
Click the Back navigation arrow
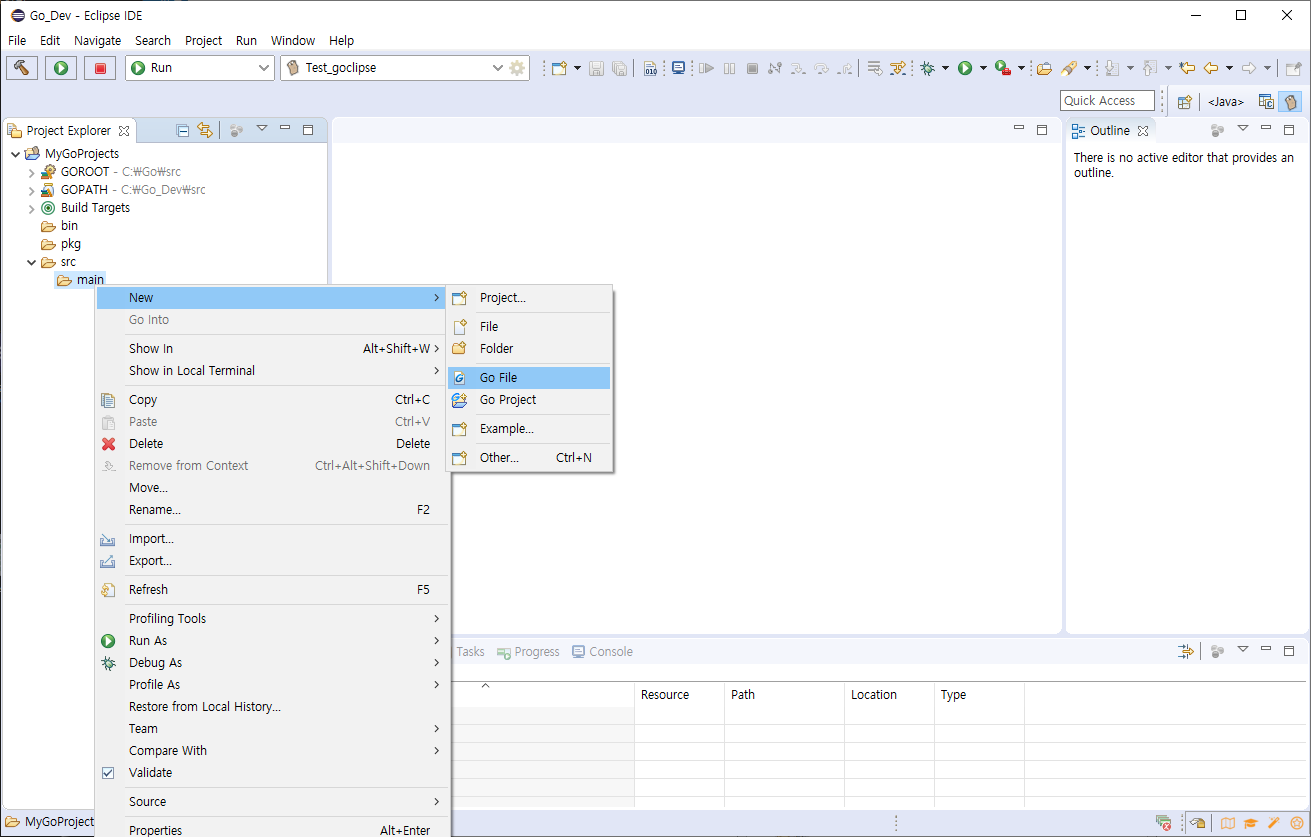pyautogui.click(x=1211, y=68)
